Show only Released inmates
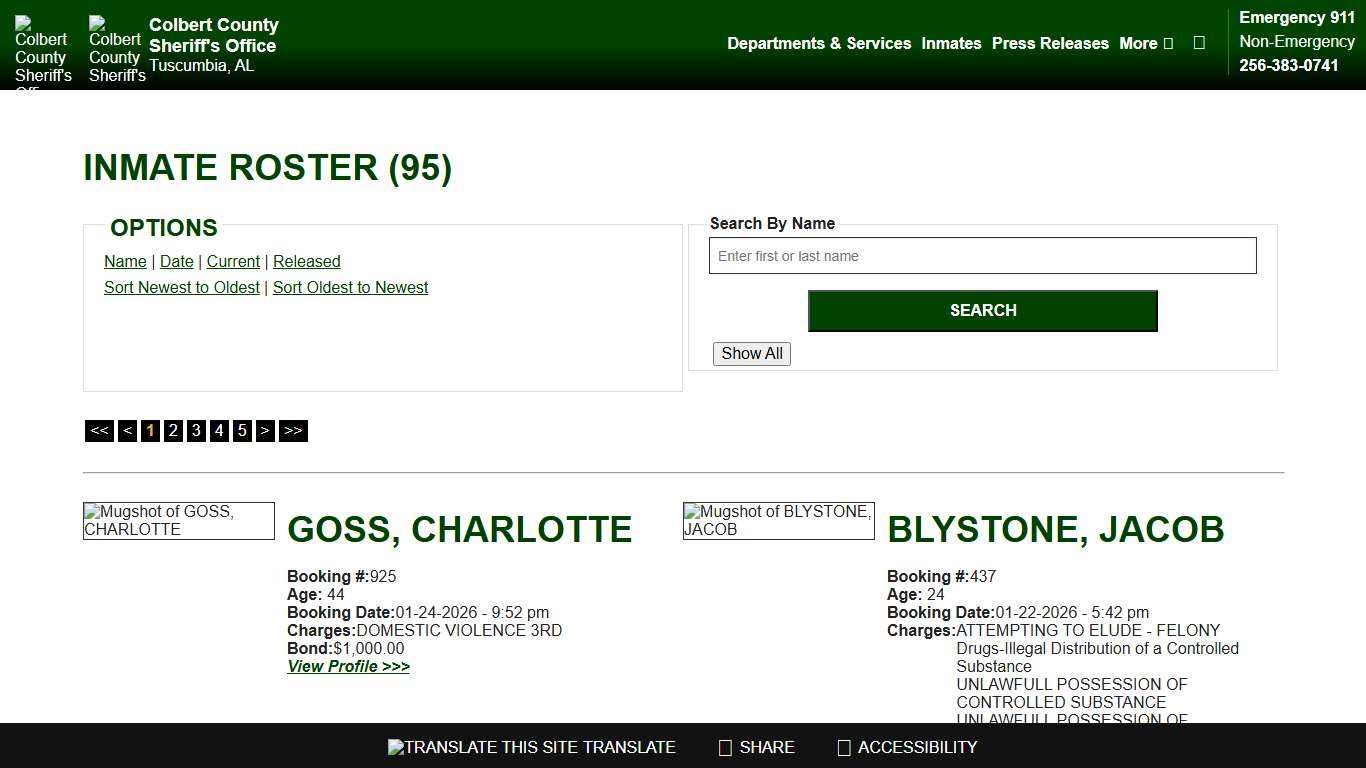The height and width of the screenshot is (768, 1366). (306, 261)
